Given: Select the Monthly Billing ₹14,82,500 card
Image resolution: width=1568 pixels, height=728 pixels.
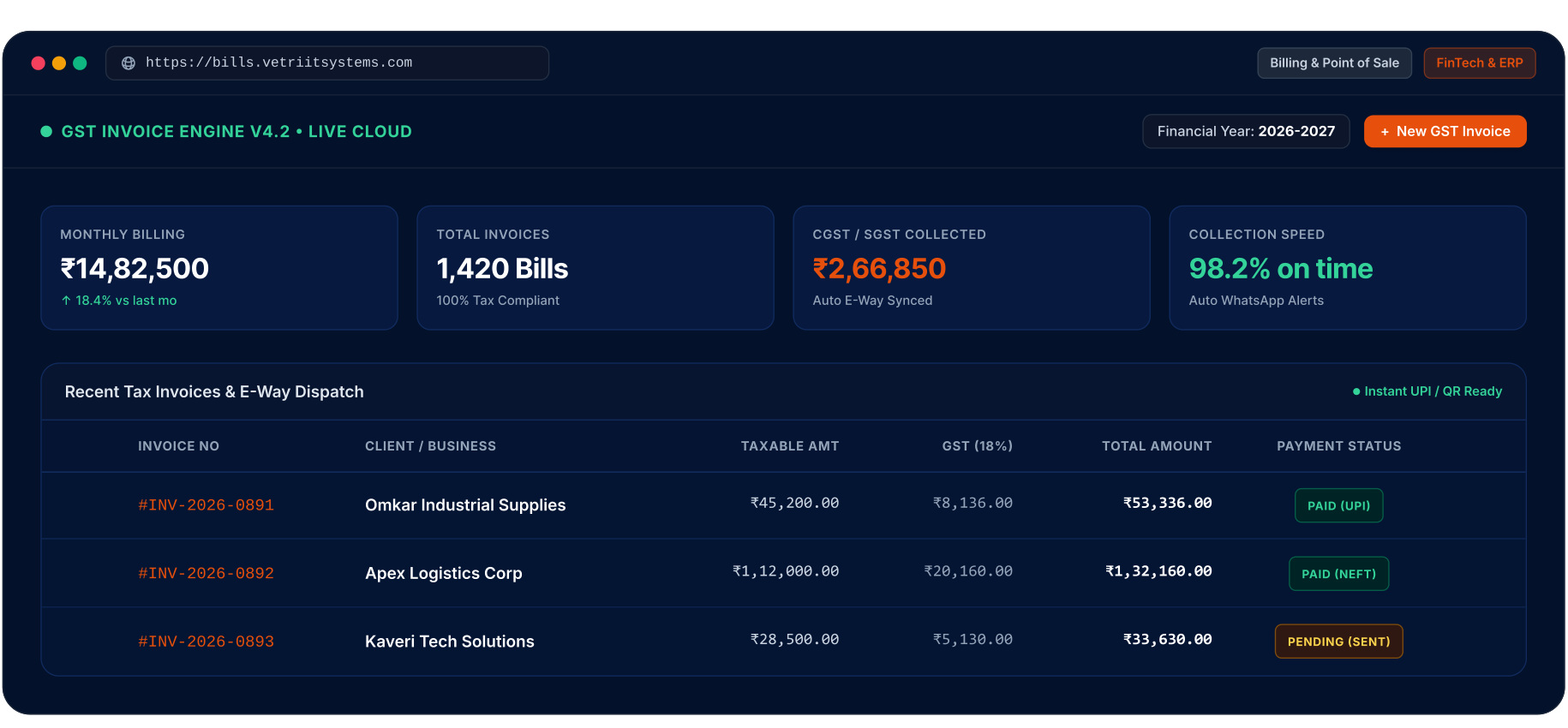Looking at the screenshot, I should (x=219, y=268).
